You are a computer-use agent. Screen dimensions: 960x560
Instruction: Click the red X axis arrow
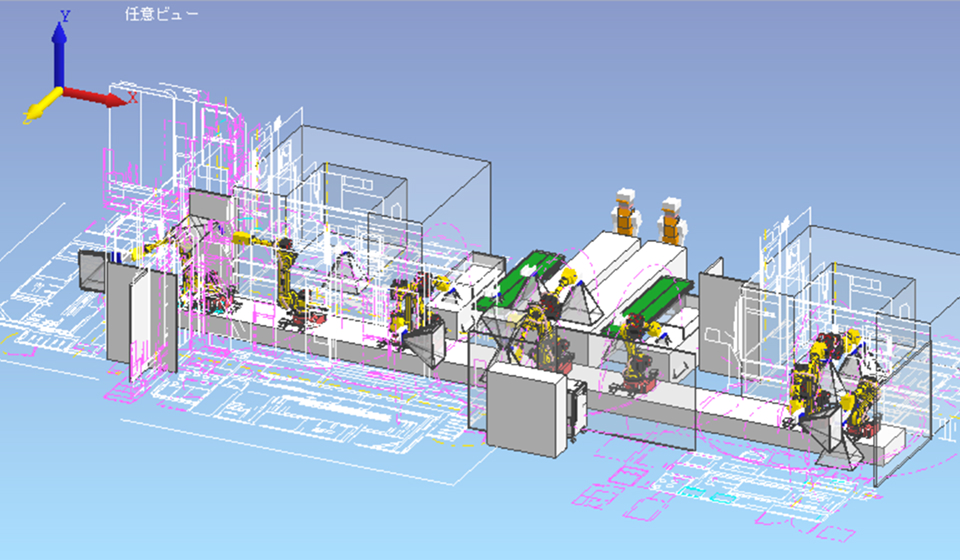[100, 96]
